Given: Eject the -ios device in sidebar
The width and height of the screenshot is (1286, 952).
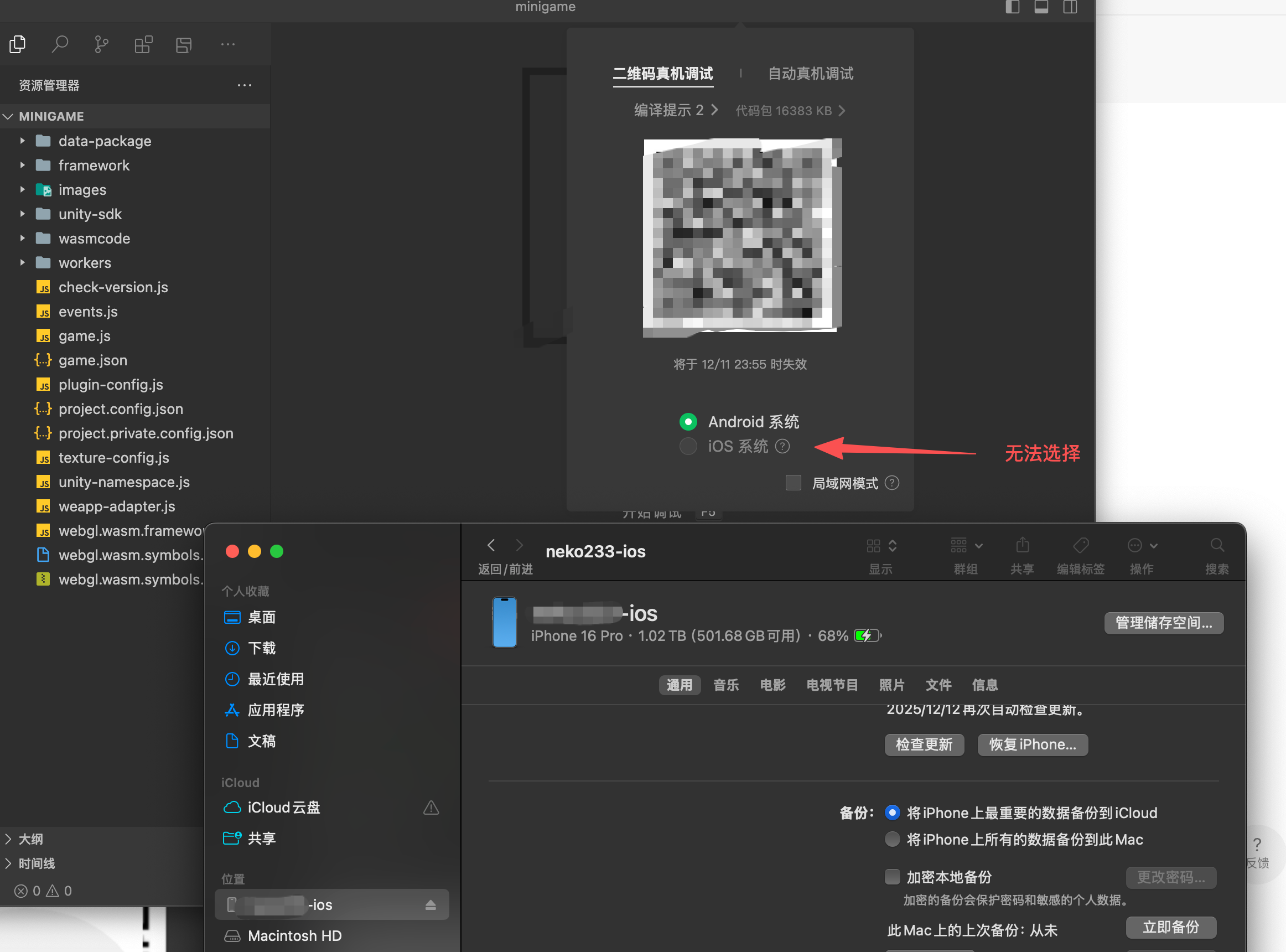Looking at the screenshot, I should point(431,905).
